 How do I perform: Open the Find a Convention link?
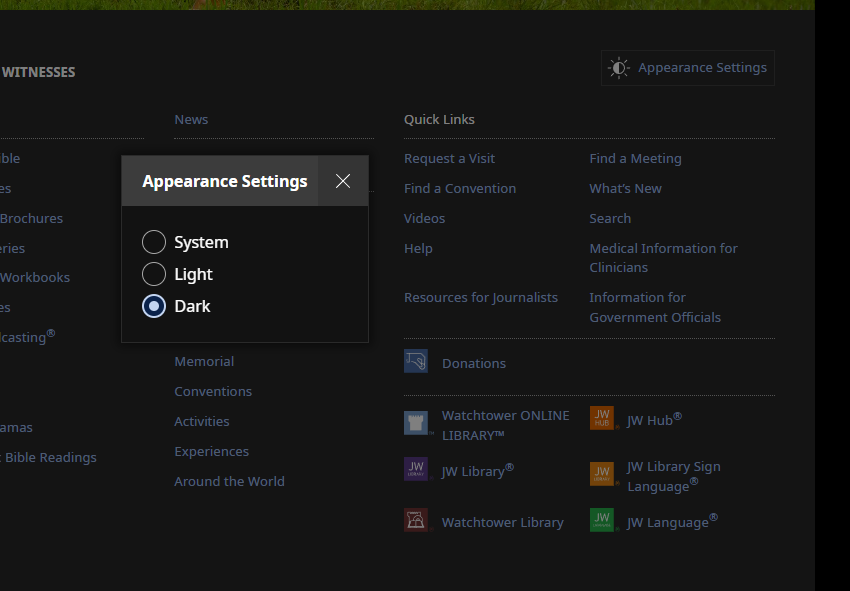(460, 188)
